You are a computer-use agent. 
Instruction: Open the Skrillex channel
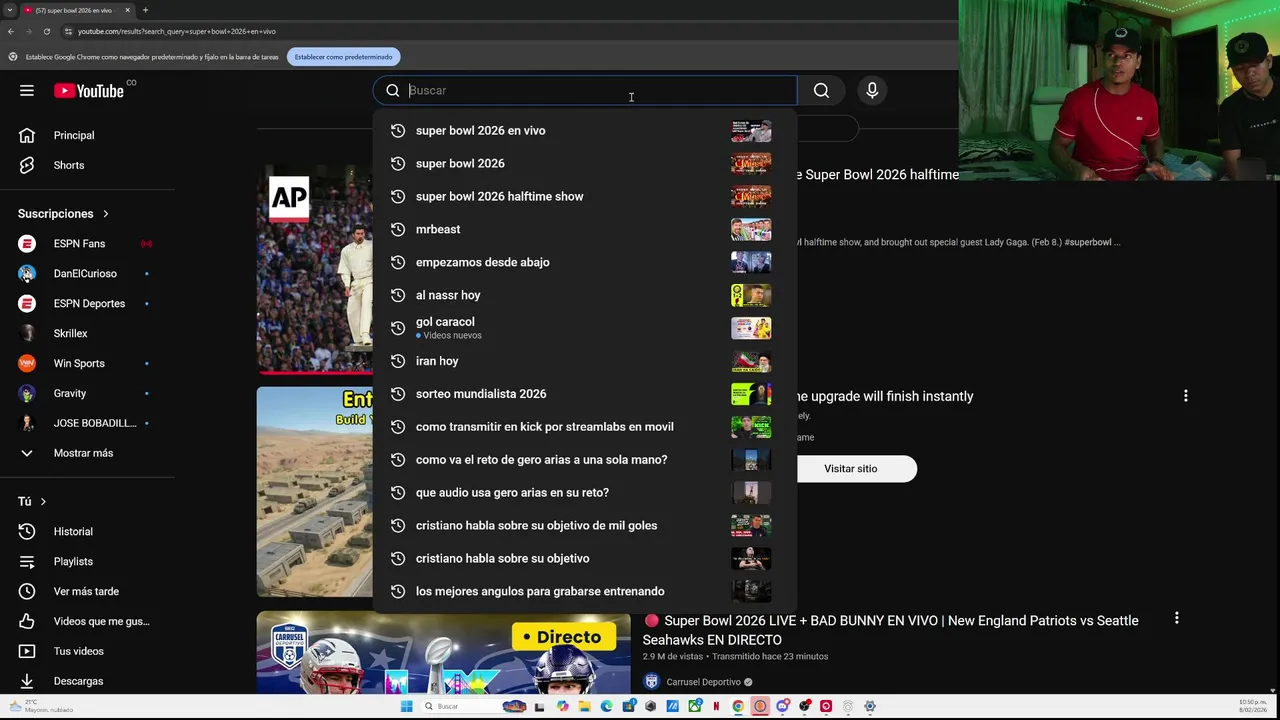coord(70,333)
